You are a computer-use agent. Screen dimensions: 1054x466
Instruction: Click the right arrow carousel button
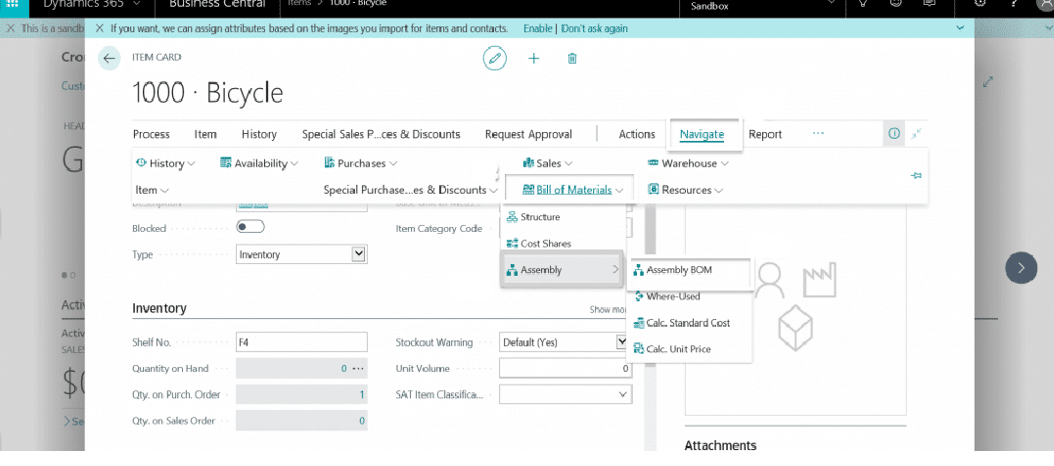[x=1021, y=267]
